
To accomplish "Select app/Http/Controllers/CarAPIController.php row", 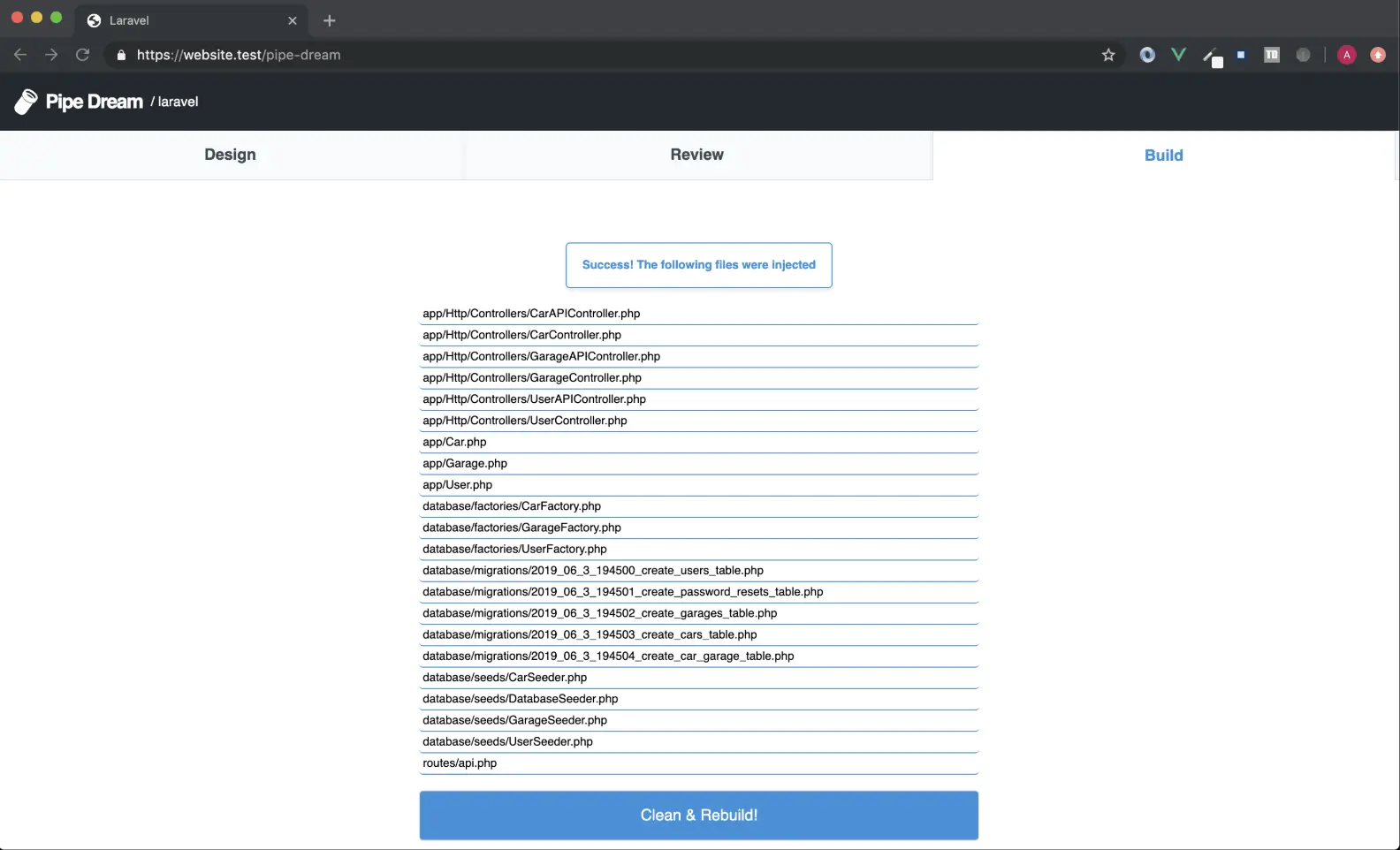I will tap(699, 314).
